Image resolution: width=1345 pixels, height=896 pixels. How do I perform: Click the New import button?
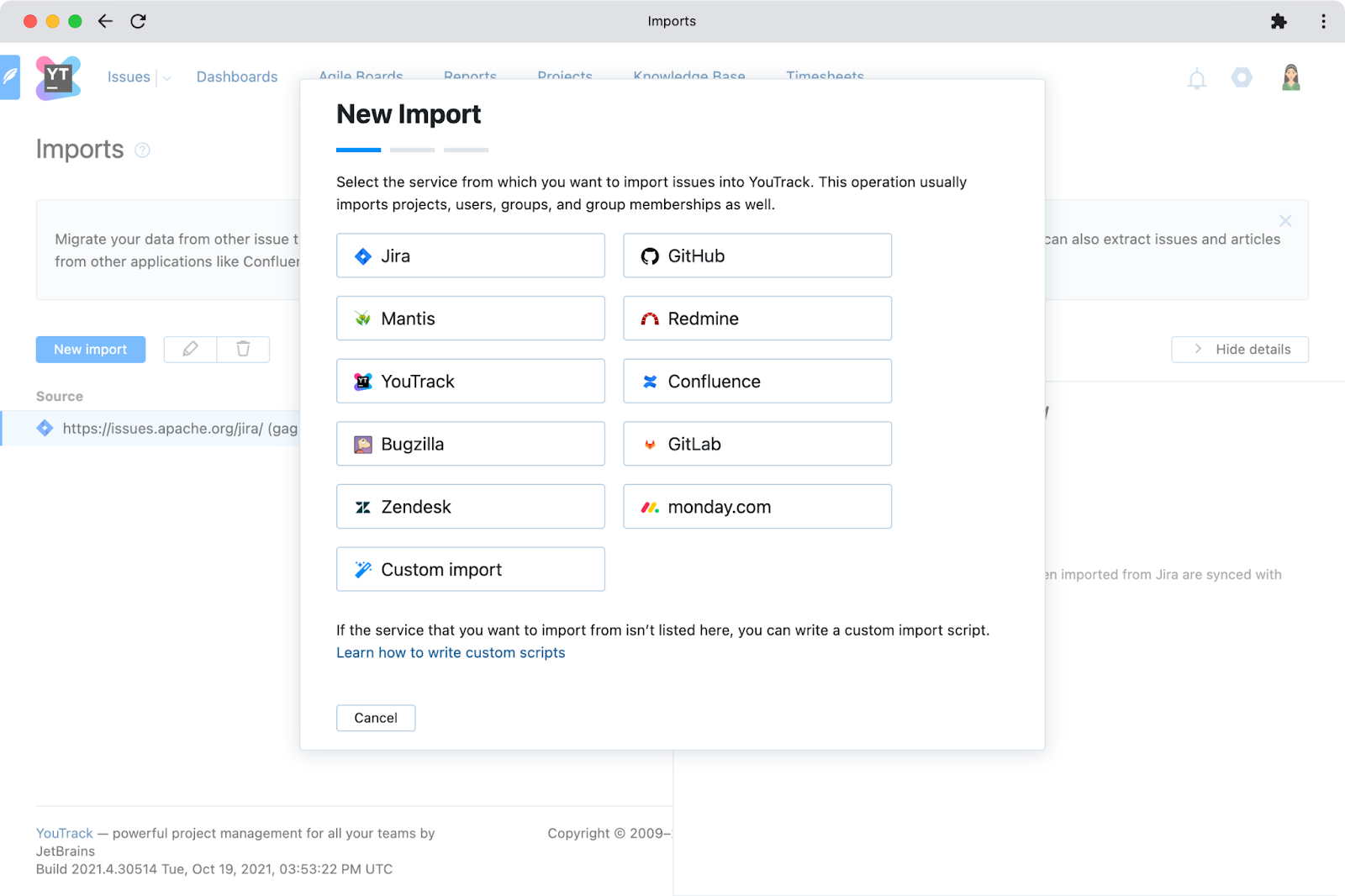point(91,350)
